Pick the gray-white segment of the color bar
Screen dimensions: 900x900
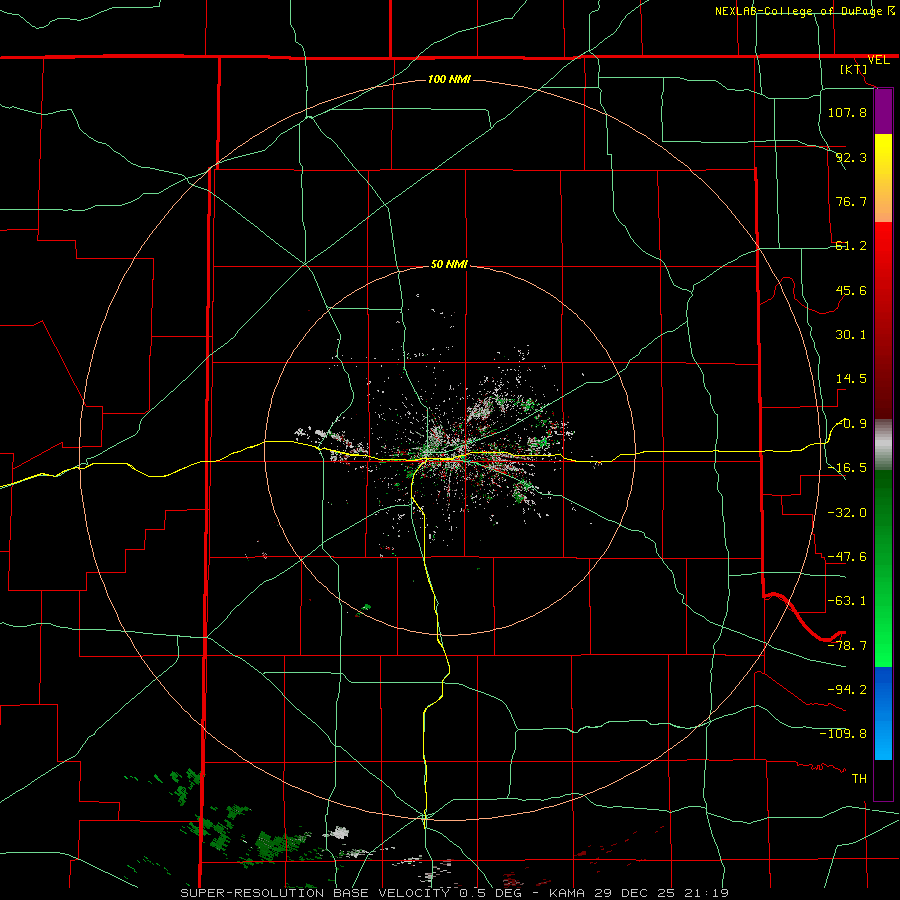pyautogui.click(x=883, y=445)
